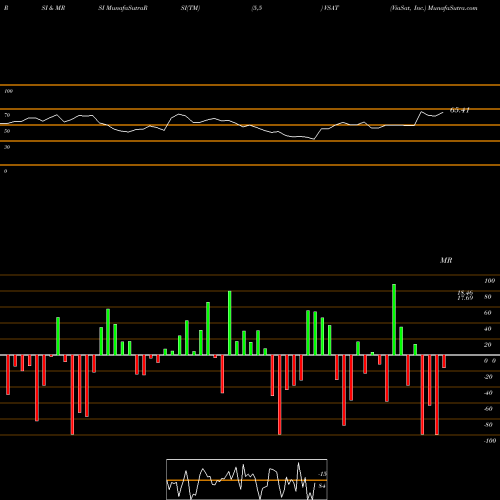The width and height of the screenshot is (500, 500).
Task: Click the RSI current value 65.41
Action: click(x=460, y=110)
